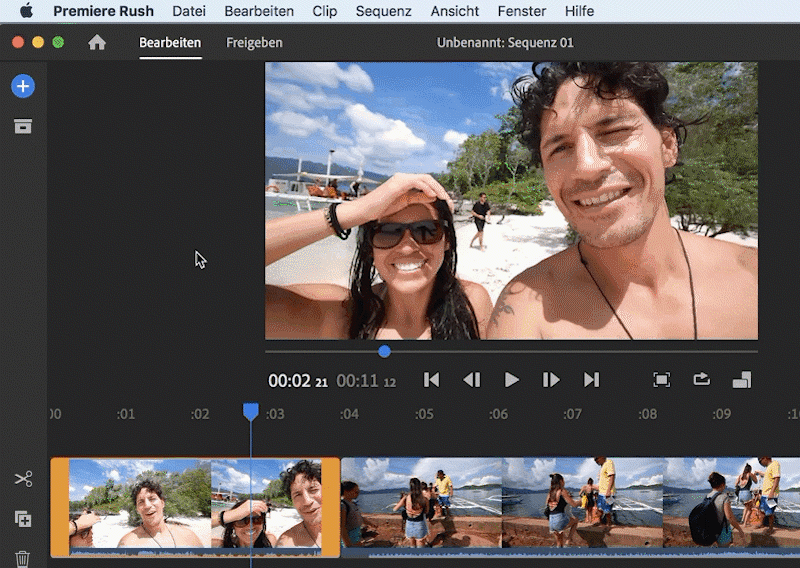Open the aspect ratio options
Screen dimensions: 800x568
click(x=741, y=380)
